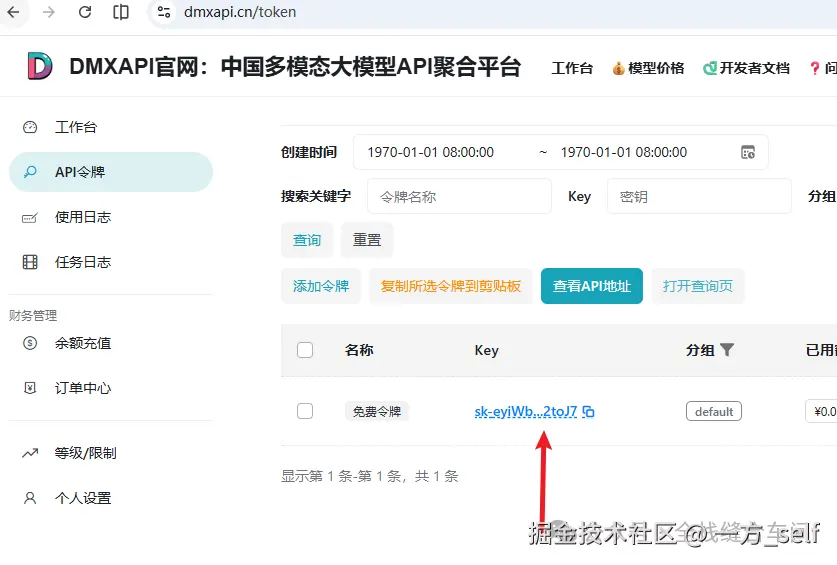This screenshot has height=565, width=837.
Task: Click the key icon beside API令牌
Action: (30, 172)
